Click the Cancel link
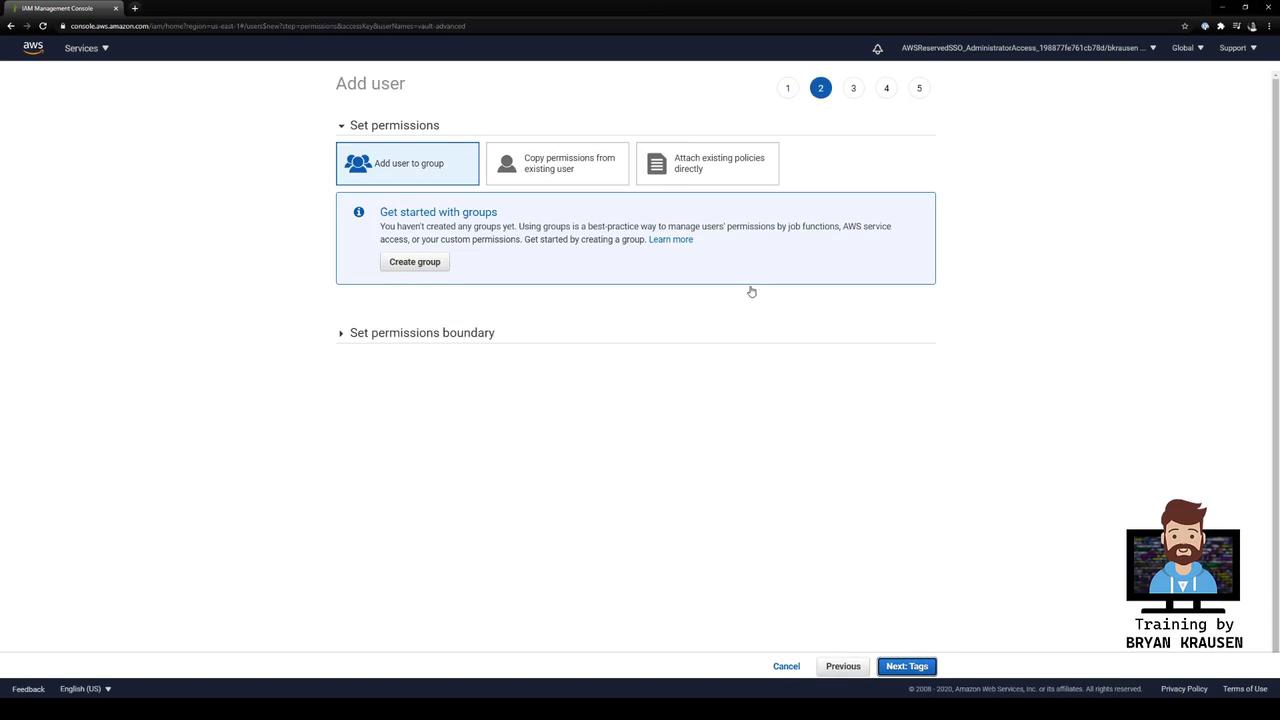This screenshot has height=720, width=1280. coord(786,667)
